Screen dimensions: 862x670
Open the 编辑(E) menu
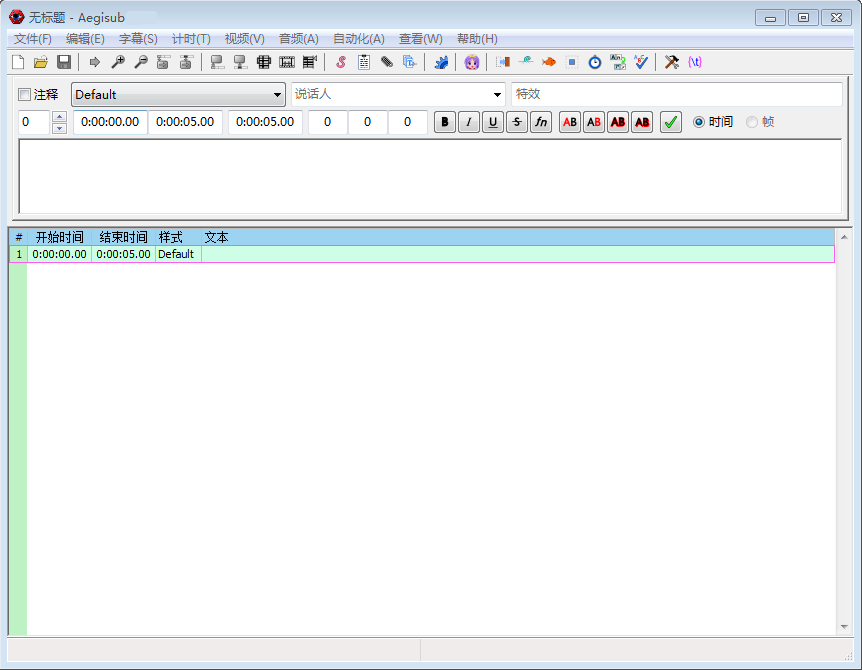pos(85,39)
